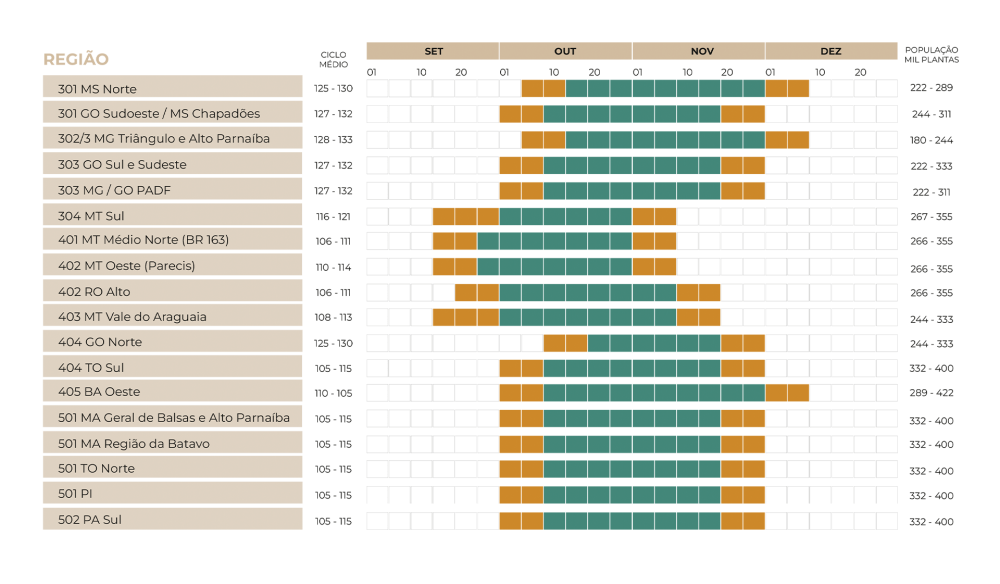Screen dimensions: 1000x584
Task: Click population 266 - 355 for 401 MT Médio Norte
Action: [x=932, y=241]
